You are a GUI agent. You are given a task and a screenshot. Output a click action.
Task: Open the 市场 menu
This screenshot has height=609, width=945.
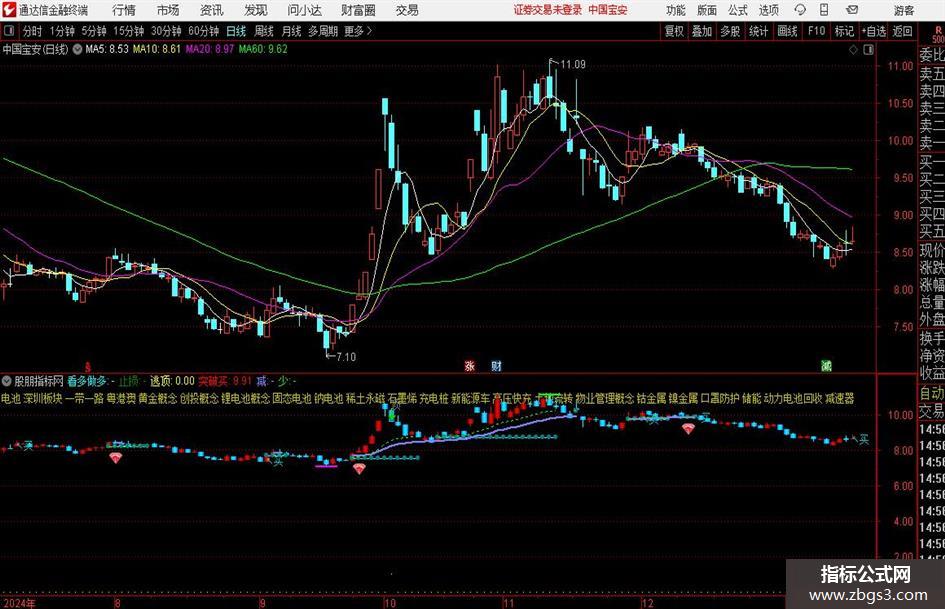[x=168, y=10]
